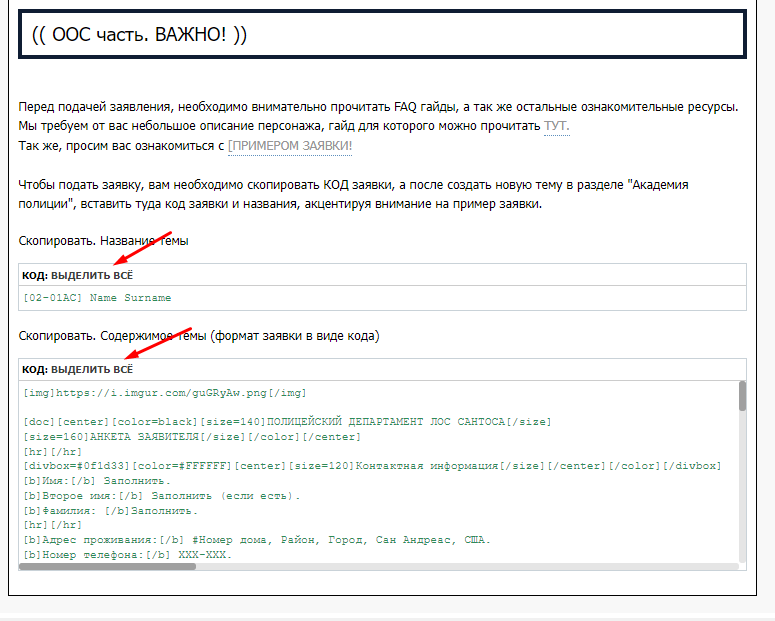The image size is (775, 621).
Task: Click the imgur image URL code line
Action: click(x=165, y=393)
